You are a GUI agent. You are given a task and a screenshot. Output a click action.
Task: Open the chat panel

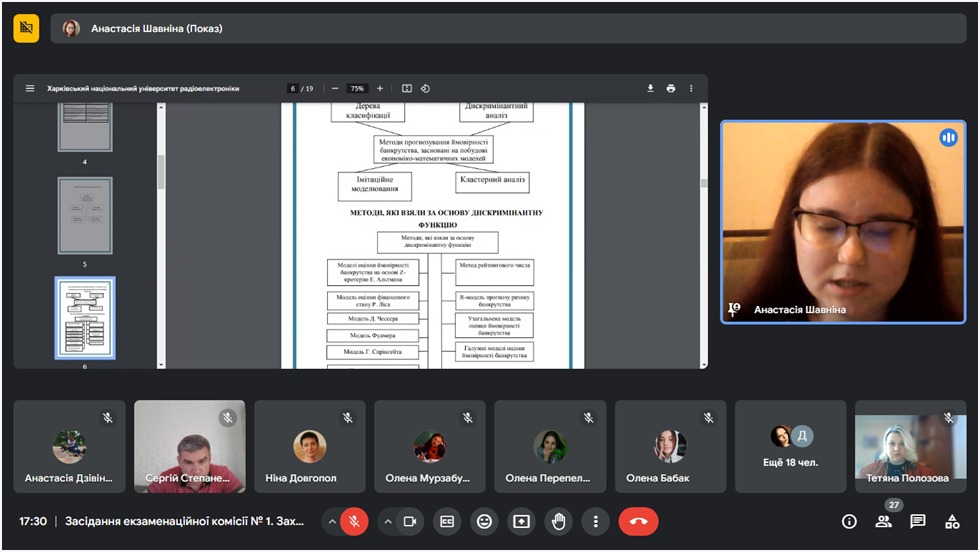918,521
